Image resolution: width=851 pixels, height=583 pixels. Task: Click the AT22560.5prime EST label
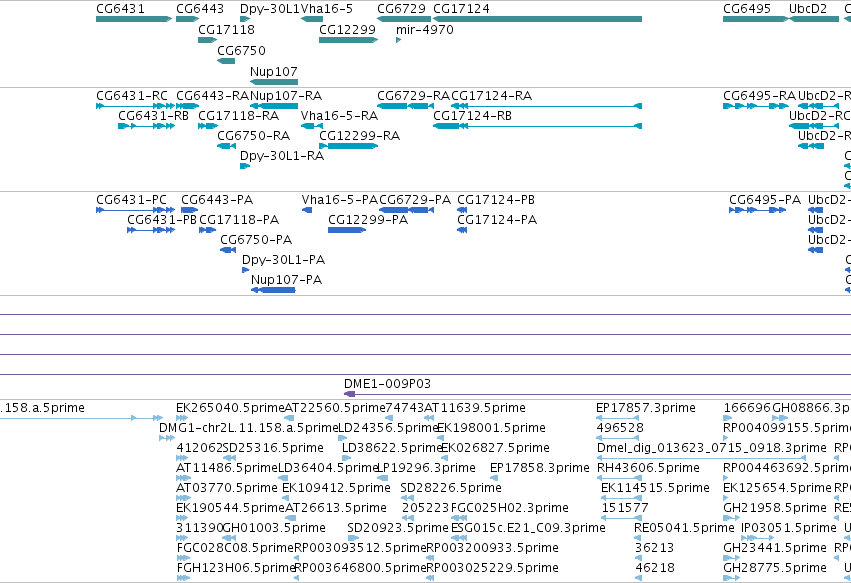click(x=335, y=408)
